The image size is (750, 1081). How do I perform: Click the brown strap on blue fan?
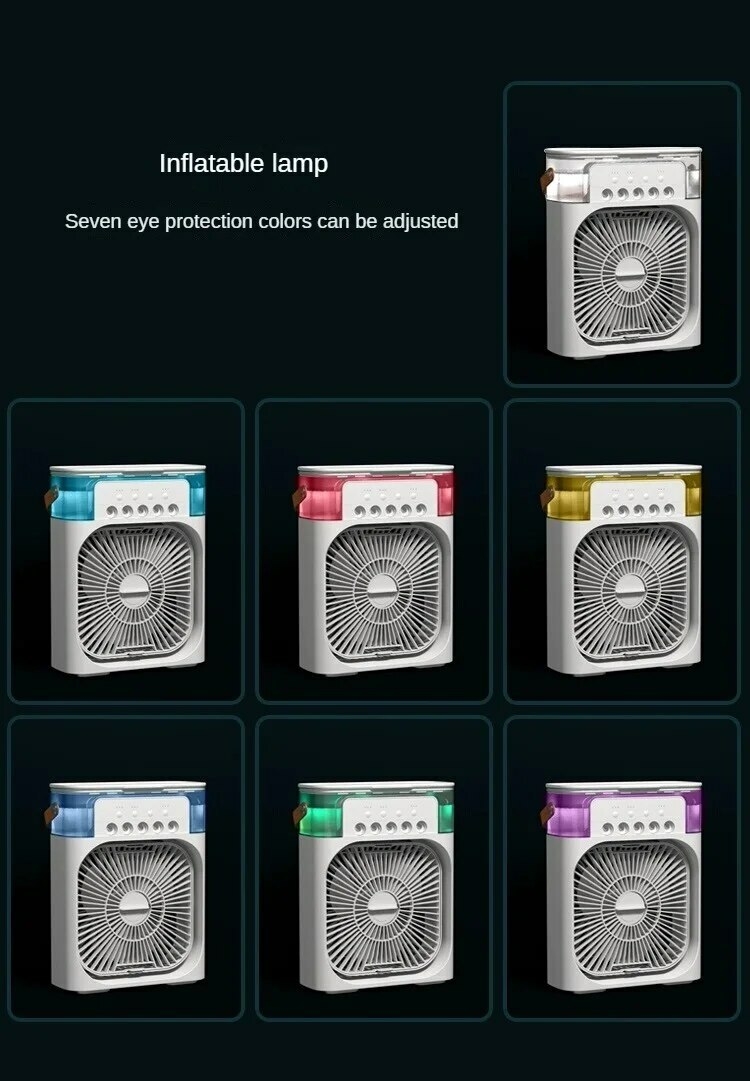[51, 814]
